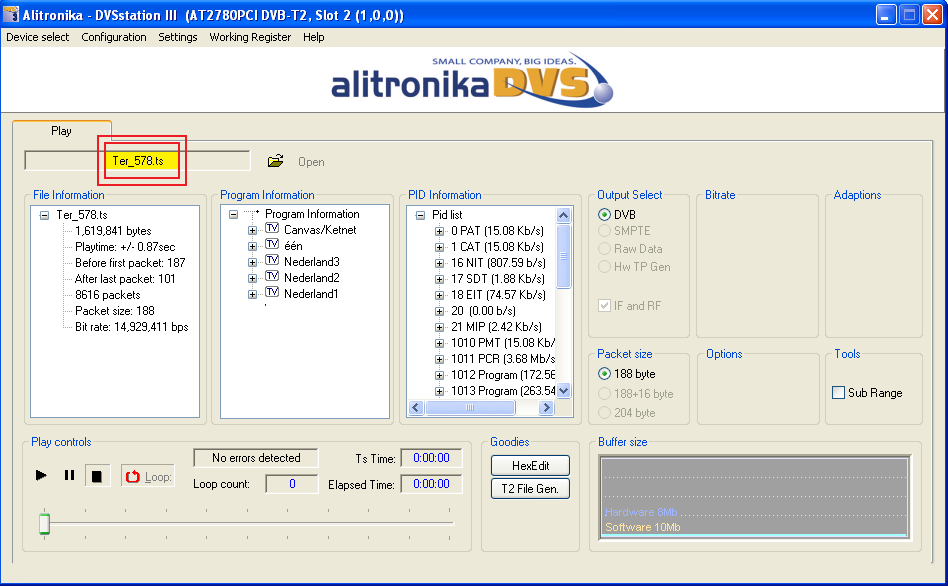Switch to the Play tab
The image size is (948, 586).
click(x=61, y=131)
